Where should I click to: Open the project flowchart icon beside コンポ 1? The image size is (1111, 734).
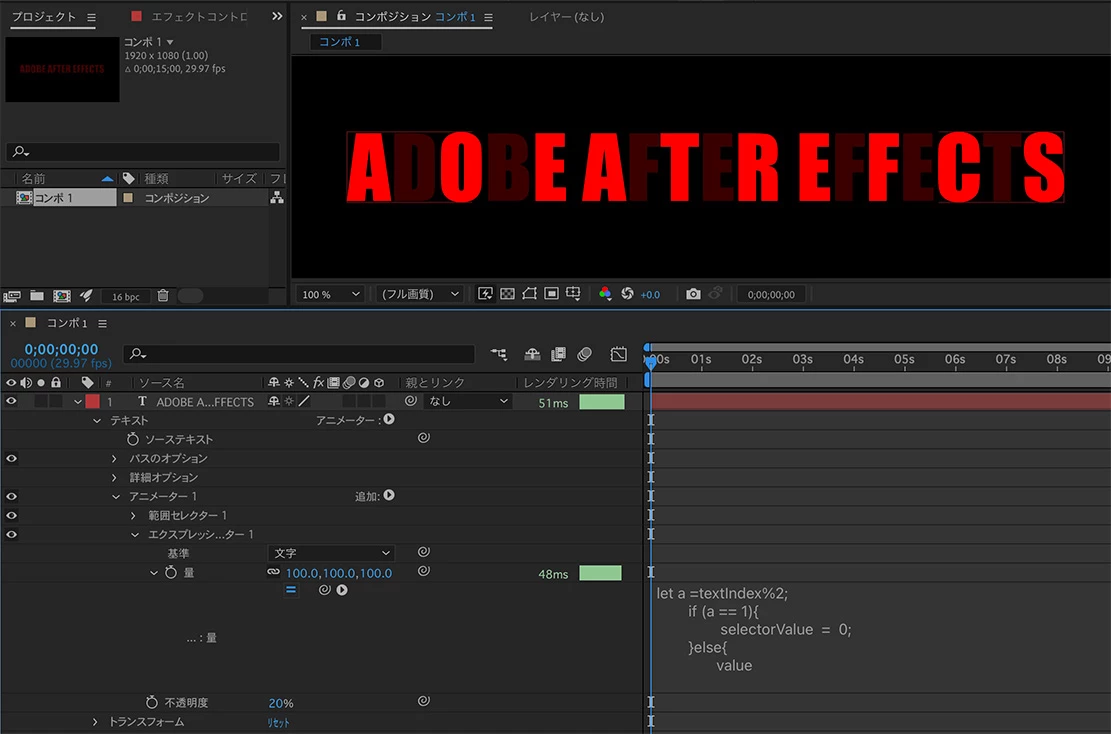[x=277, y=198]
